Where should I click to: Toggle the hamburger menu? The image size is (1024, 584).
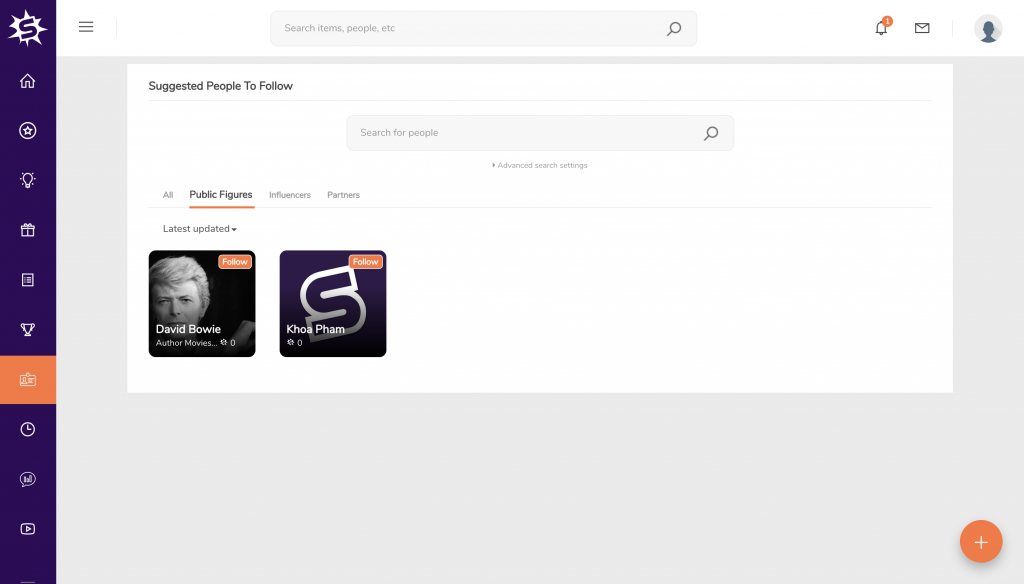point(86,27)
